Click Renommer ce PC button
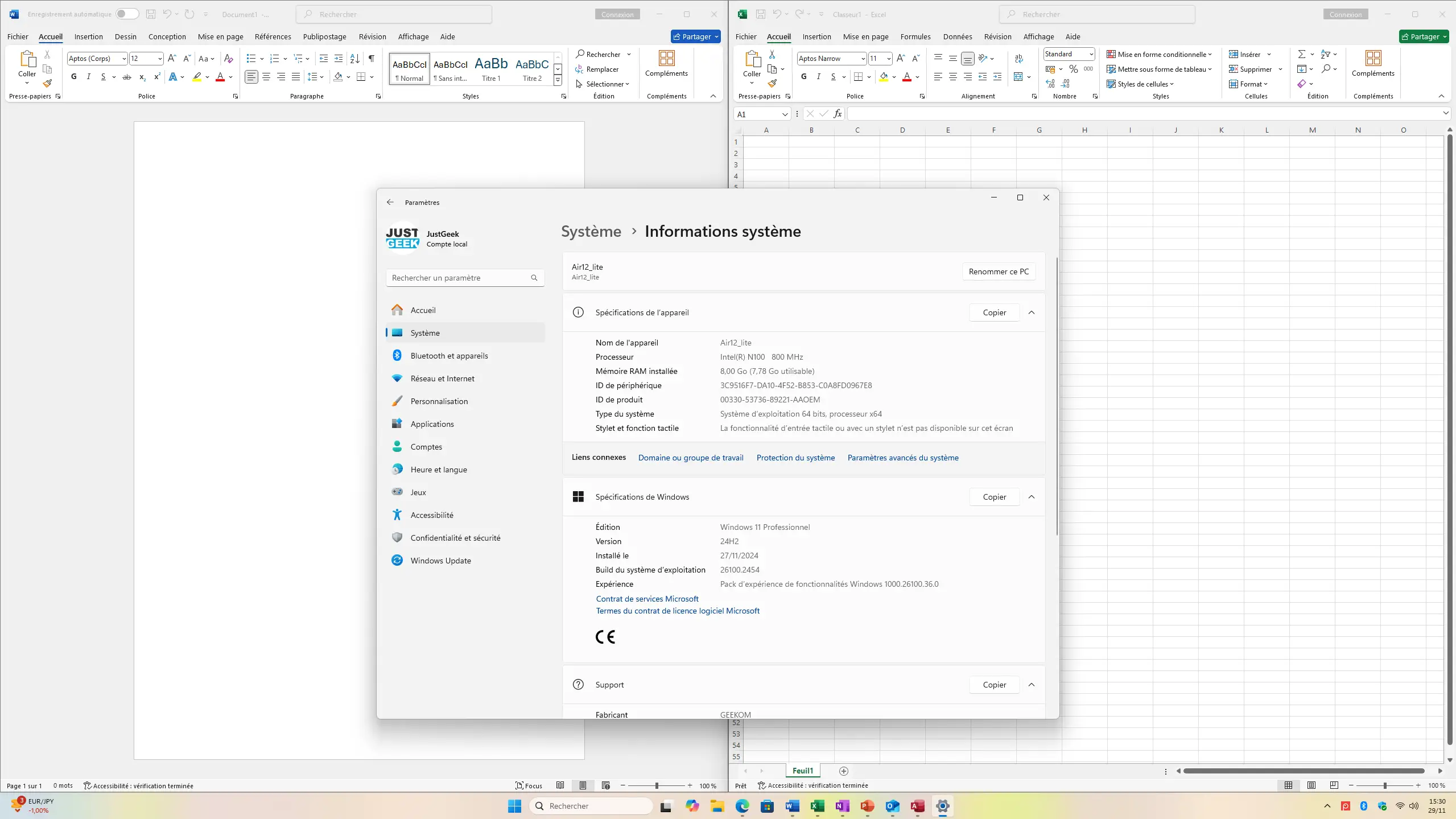The height and width of the screenshot is (819, 1456). click(999, 271)
